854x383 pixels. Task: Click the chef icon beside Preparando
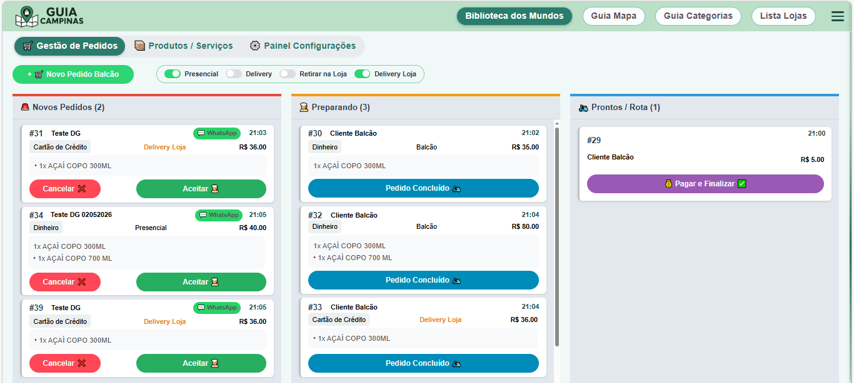pyautogui.click(x=304, y=107)
